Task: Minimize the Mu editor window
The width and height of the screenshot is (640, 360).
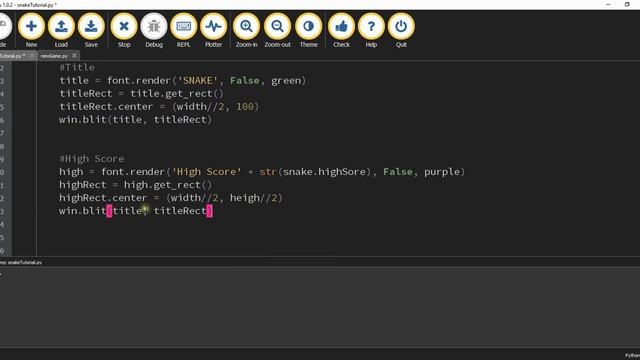Action: pos(608,4)
